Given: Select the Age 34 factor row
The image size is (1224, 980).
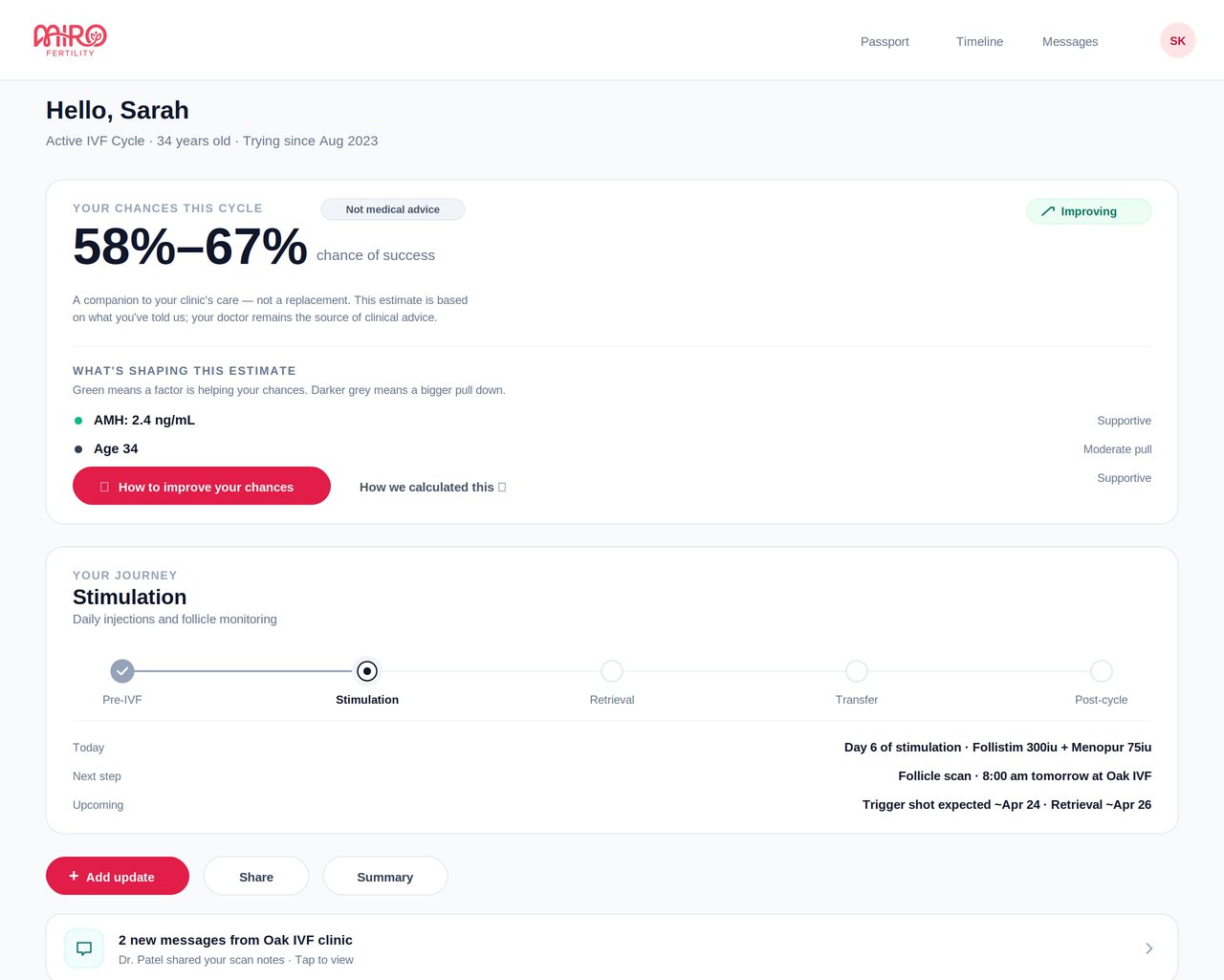Looking at the screenshot, I should point(612,448).
